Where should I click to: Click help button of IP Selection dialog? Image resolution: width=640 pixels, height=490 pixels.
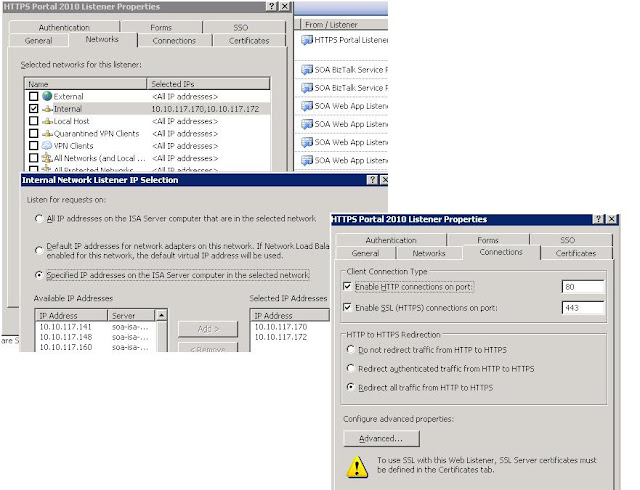[x=372, y=180]
